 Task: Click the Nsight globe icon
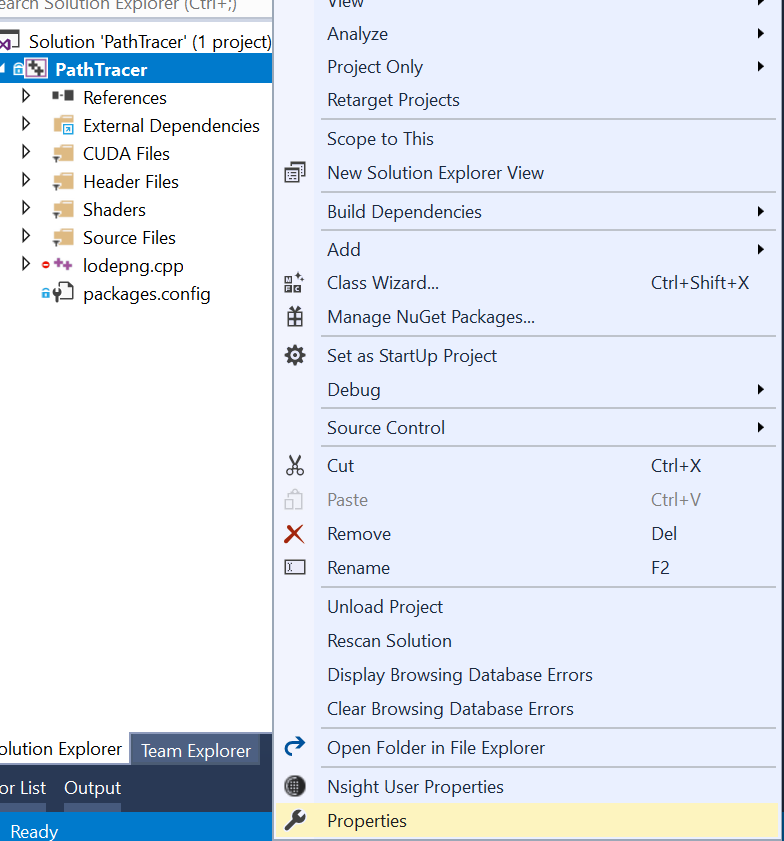tap(294, 786)
